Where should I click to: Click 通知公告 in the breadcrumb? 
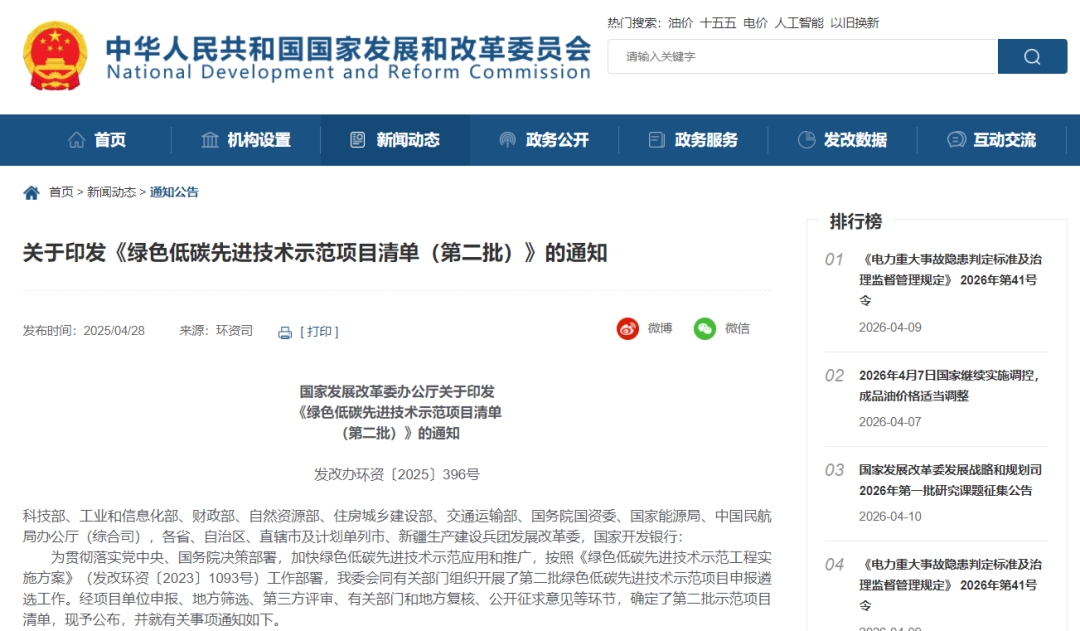point(174,192)
